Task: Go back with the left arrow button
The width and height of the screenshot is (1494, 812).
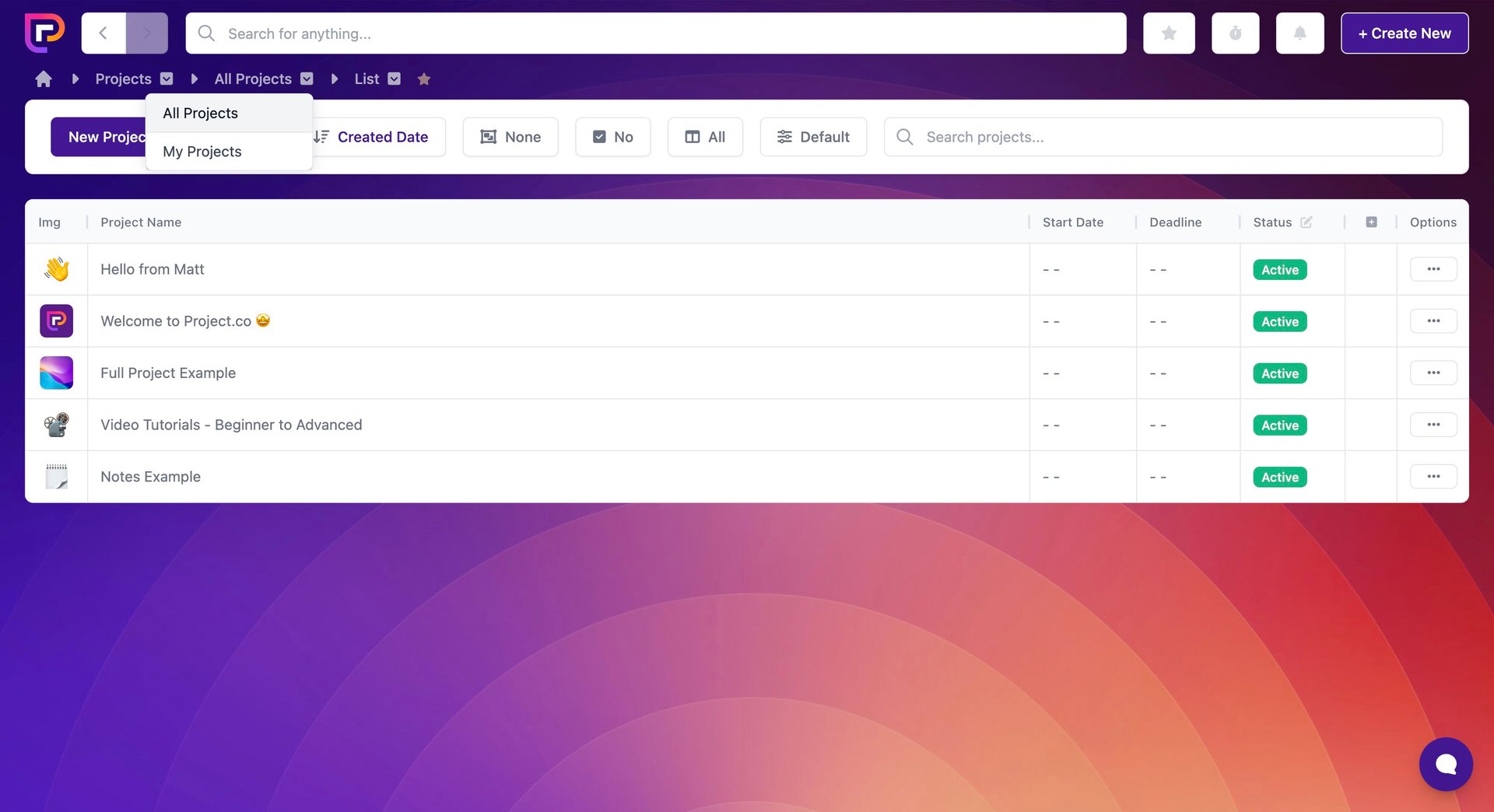Action: tap(103, 33)
